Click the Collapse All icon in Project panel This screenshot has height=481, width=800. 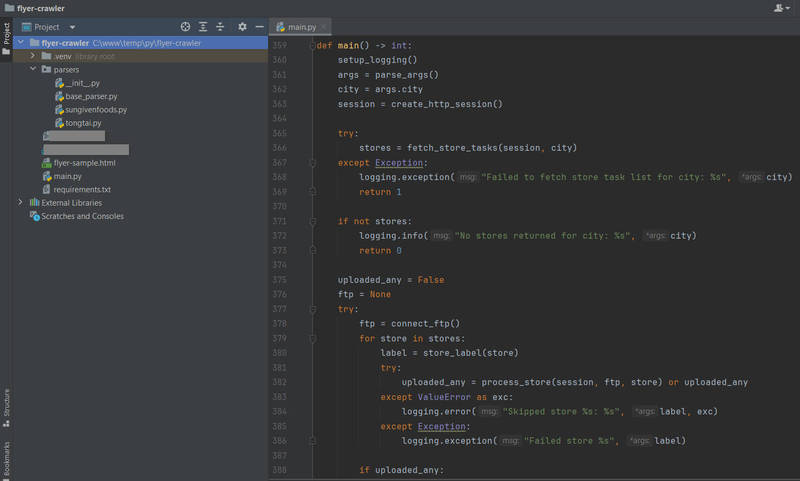(x=220, y=27)
